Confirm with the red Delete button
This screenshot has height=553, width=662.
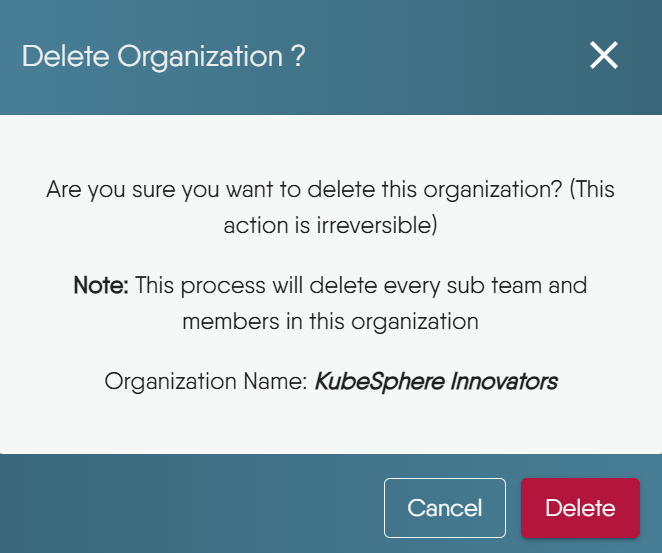580,508
